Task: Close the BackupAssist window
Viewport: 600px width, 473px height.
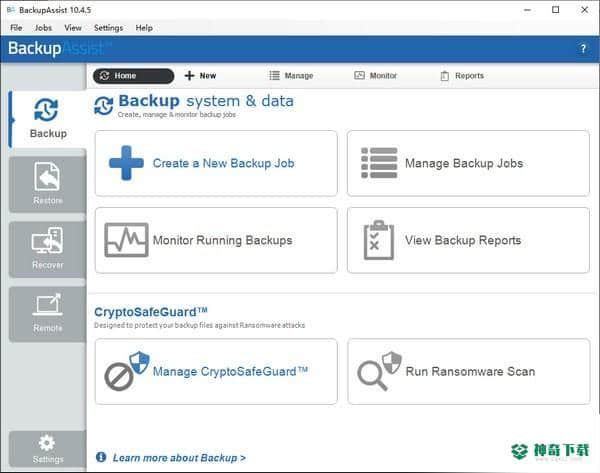Action: point(585,10)
